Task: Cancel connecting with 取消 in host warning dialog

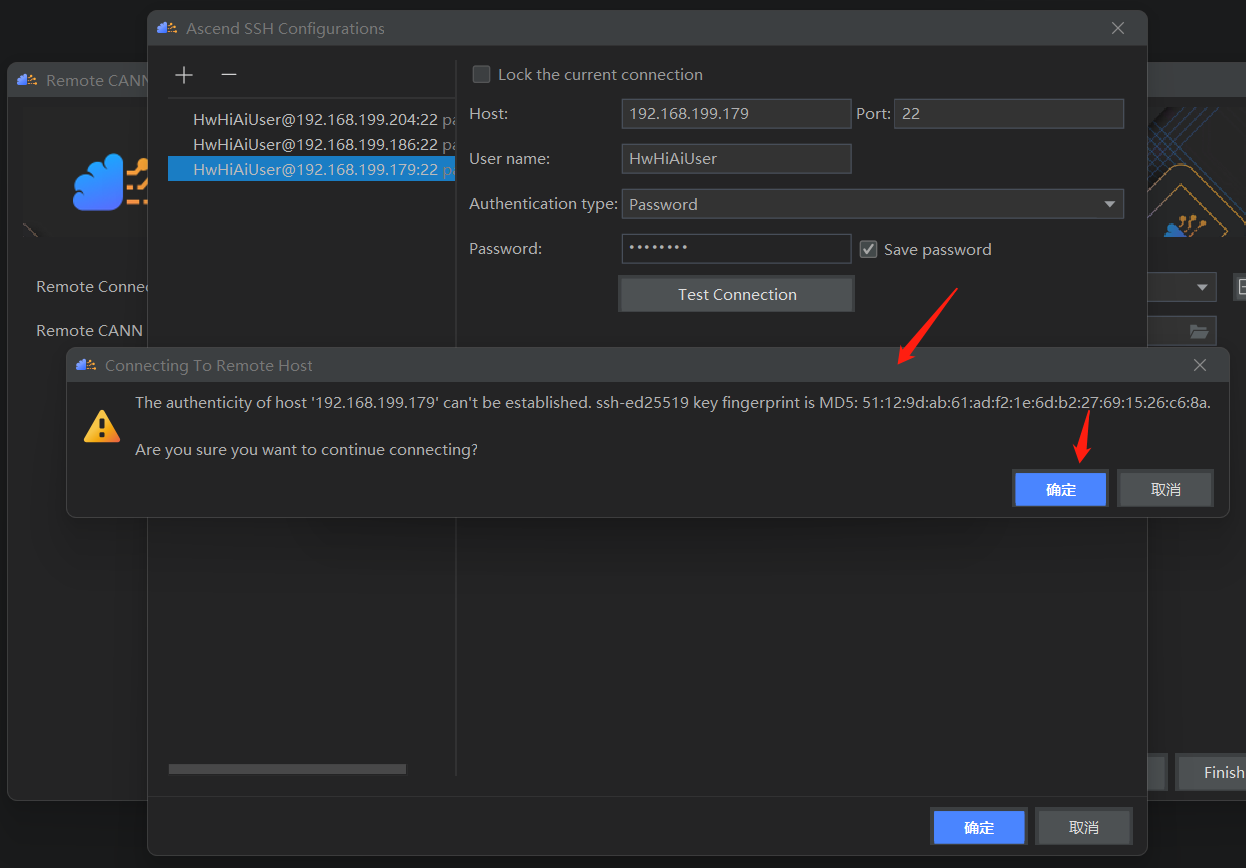Action: click(1165, 489)
